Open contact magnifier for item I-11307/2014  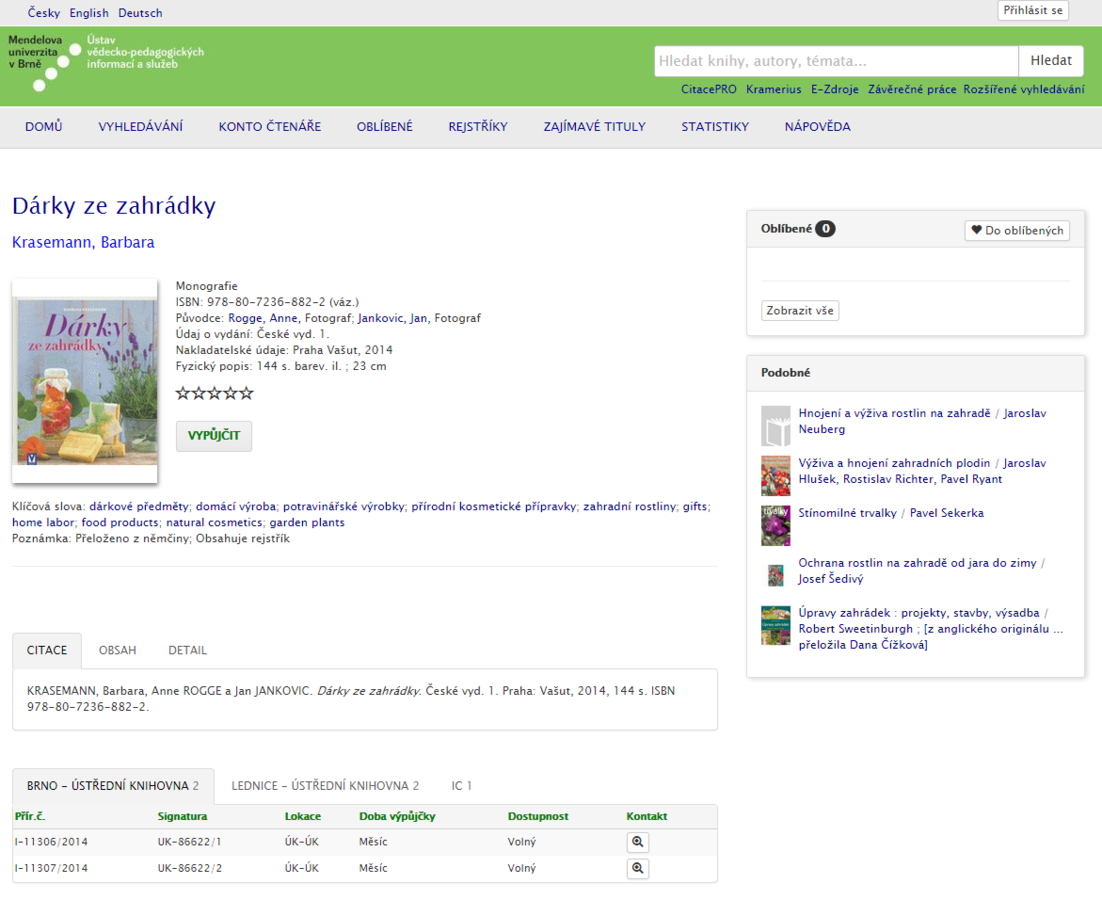[x=637, y=868]
